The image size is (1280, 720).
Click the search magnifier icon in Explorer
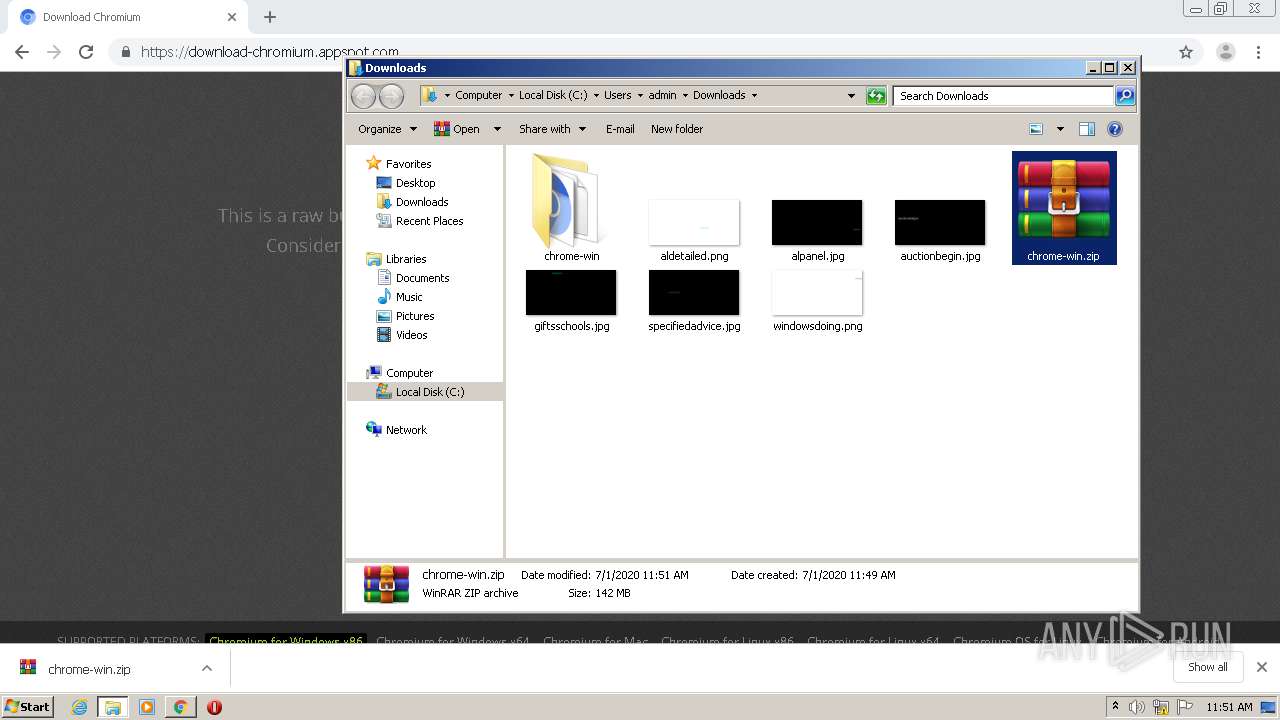pos(1125,96)
